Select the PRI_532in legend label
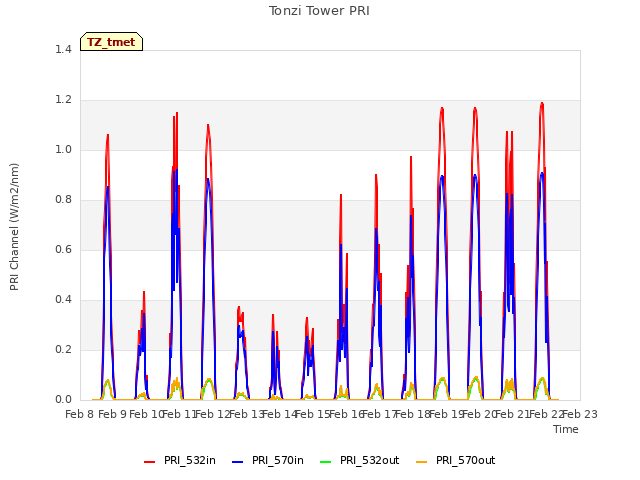The height and width of the screenshot is (480, 640). tap(190, 460)
